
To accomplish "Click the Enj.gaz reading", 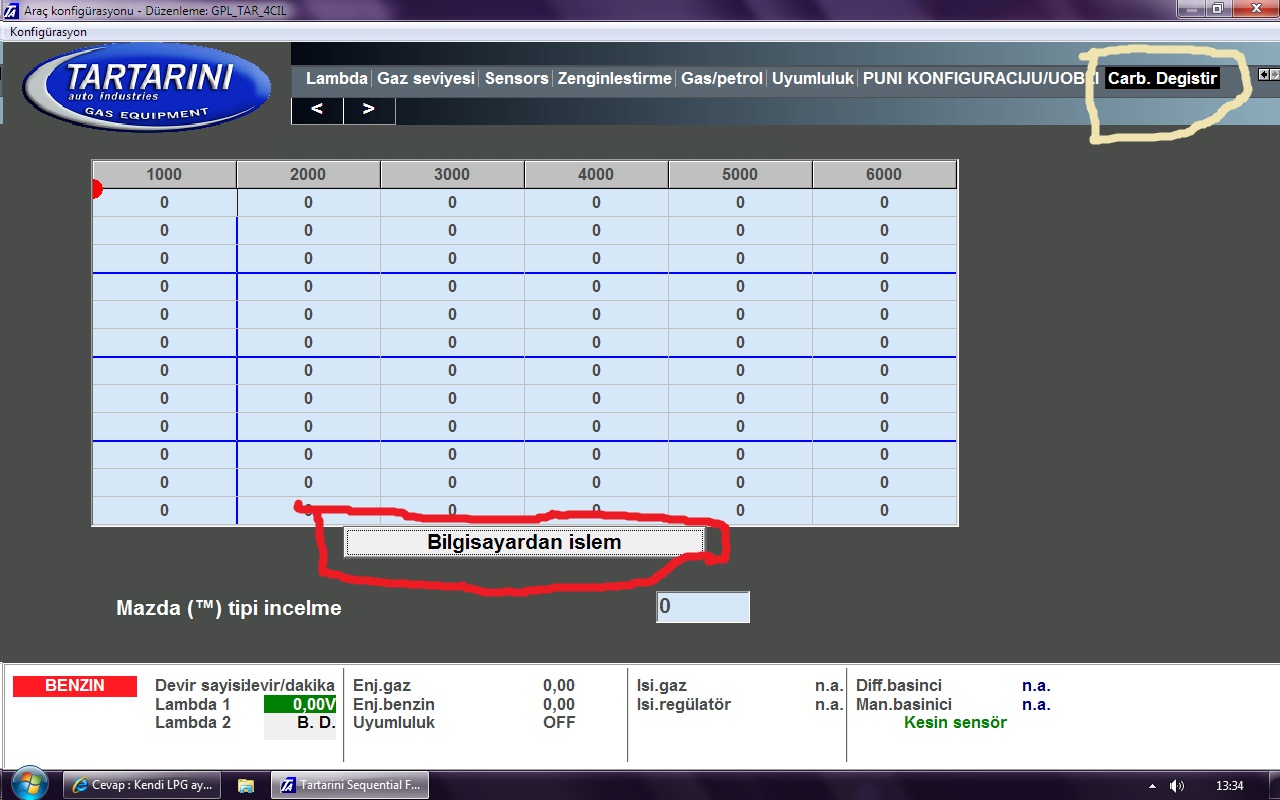I will pos(559,686).
